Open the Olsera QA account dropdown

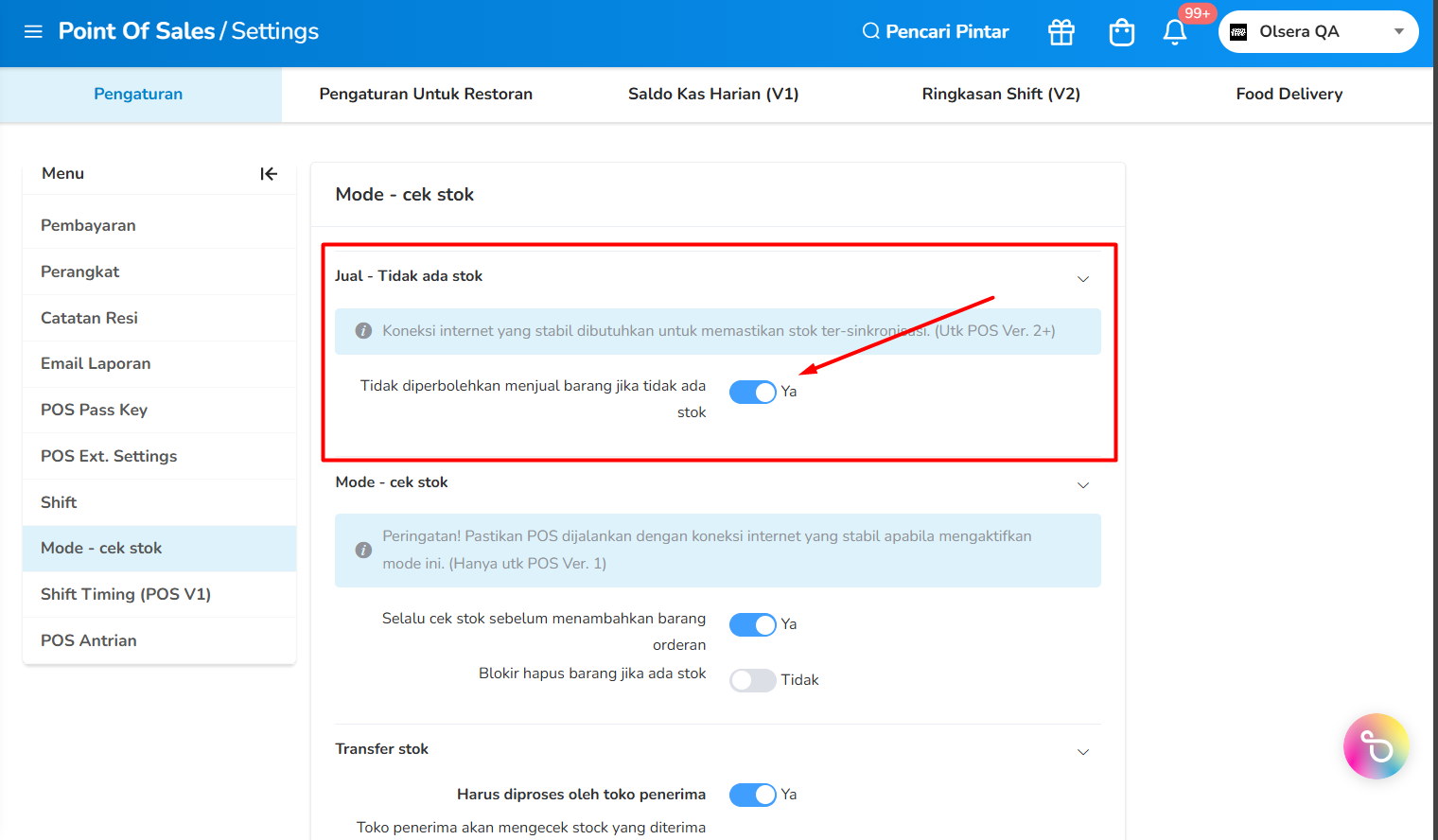(1318, 31)
